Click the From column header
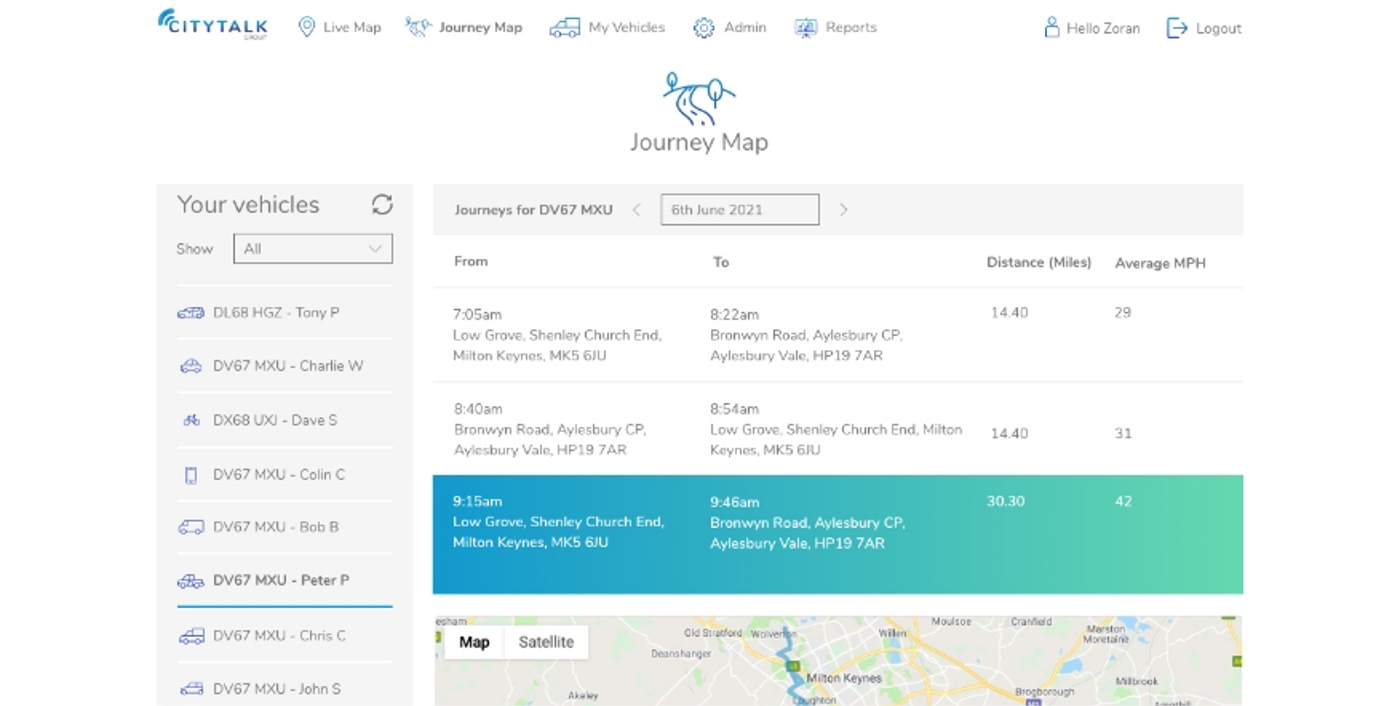This screenshot has height=706, width=1400. pyautogui.click(x=471, y=262)
